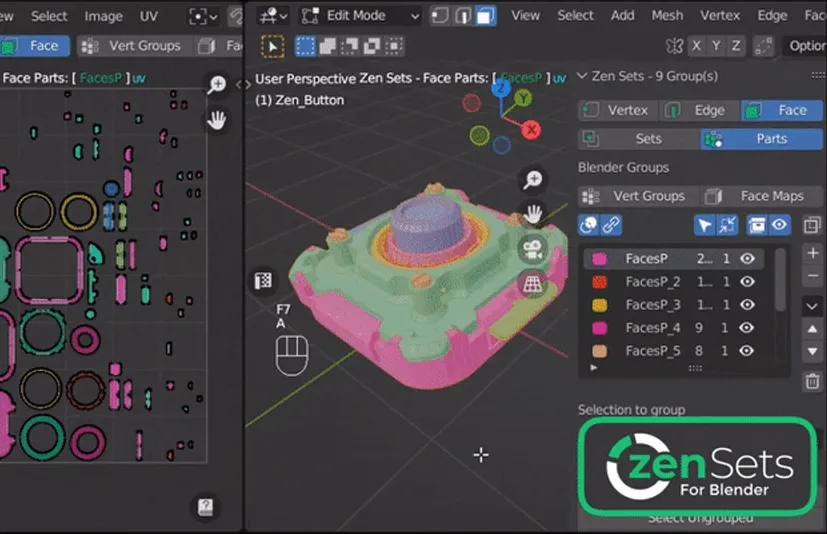Expand the list filter triangle below groups
This screenshot has height=534, width=827.
594,367
